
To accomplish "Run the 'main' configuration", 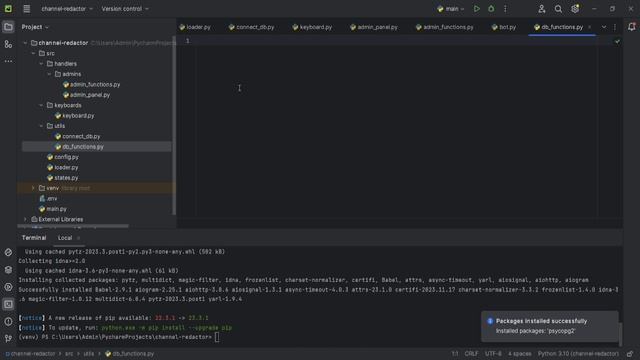I will point(476,9).
